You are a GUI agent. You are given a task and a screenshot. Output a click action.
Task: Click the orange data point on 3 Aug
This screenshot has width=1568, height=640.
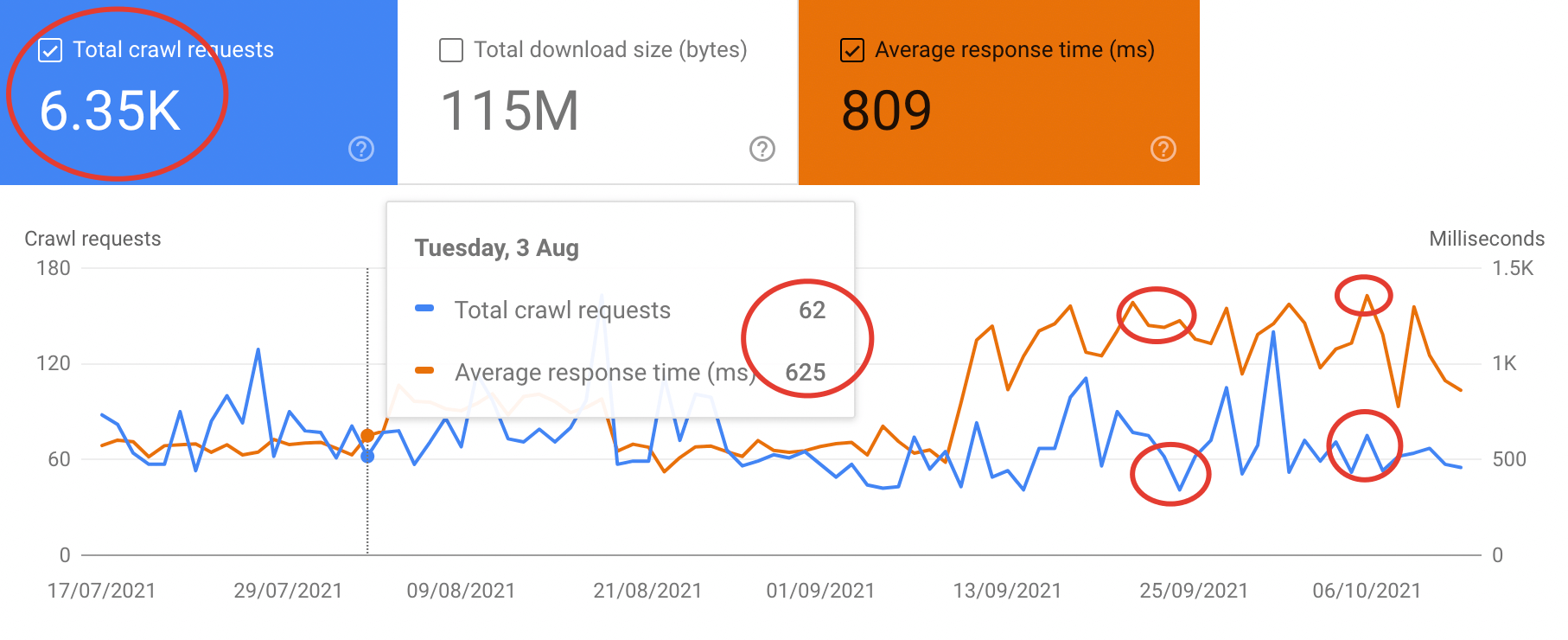click(367, 435)
